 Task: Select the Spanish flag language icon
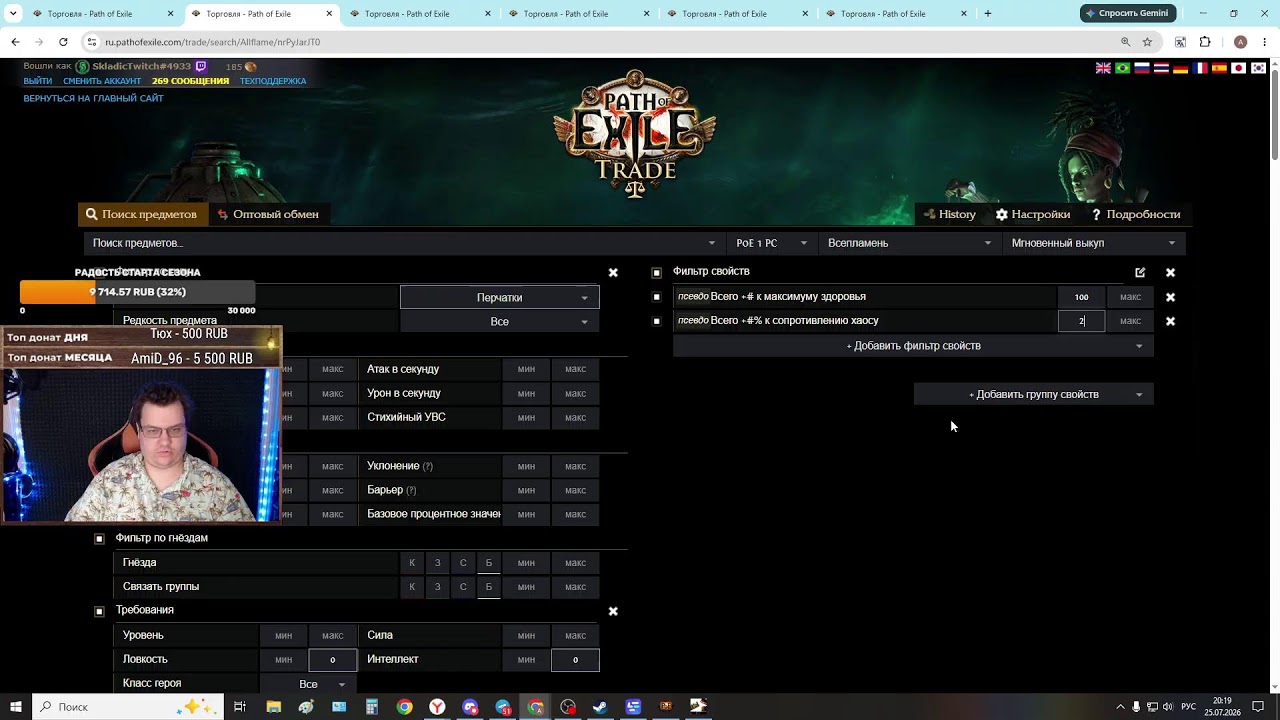click(1220, 68)
